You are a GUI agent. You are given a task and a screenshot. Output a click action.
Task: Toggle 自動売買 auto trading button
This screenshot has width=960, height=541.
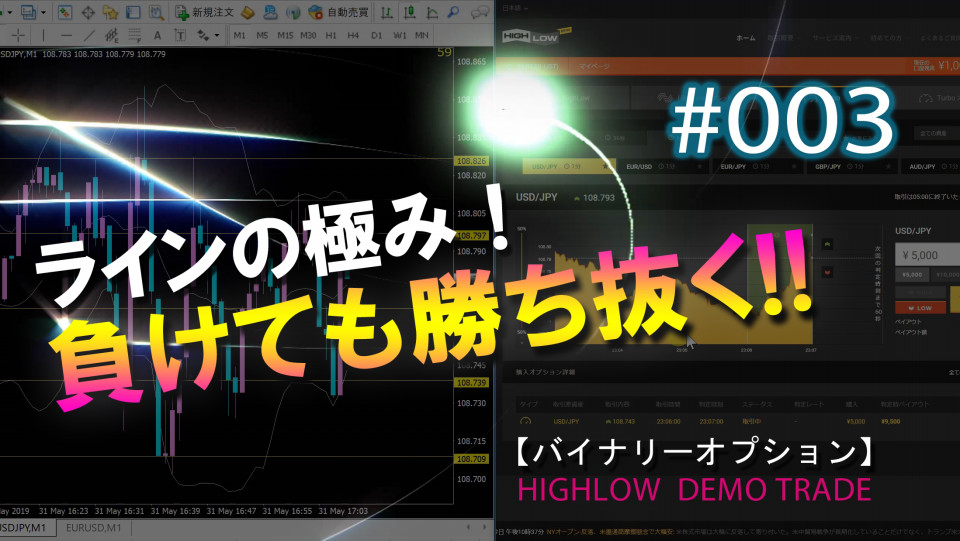339,12
